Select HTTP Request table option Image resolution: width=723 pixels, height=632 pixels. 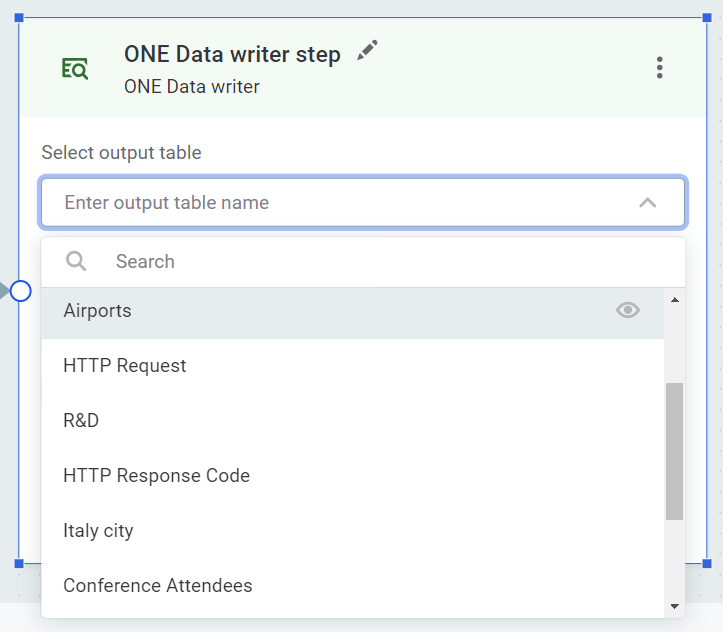[x=125, y=366]
